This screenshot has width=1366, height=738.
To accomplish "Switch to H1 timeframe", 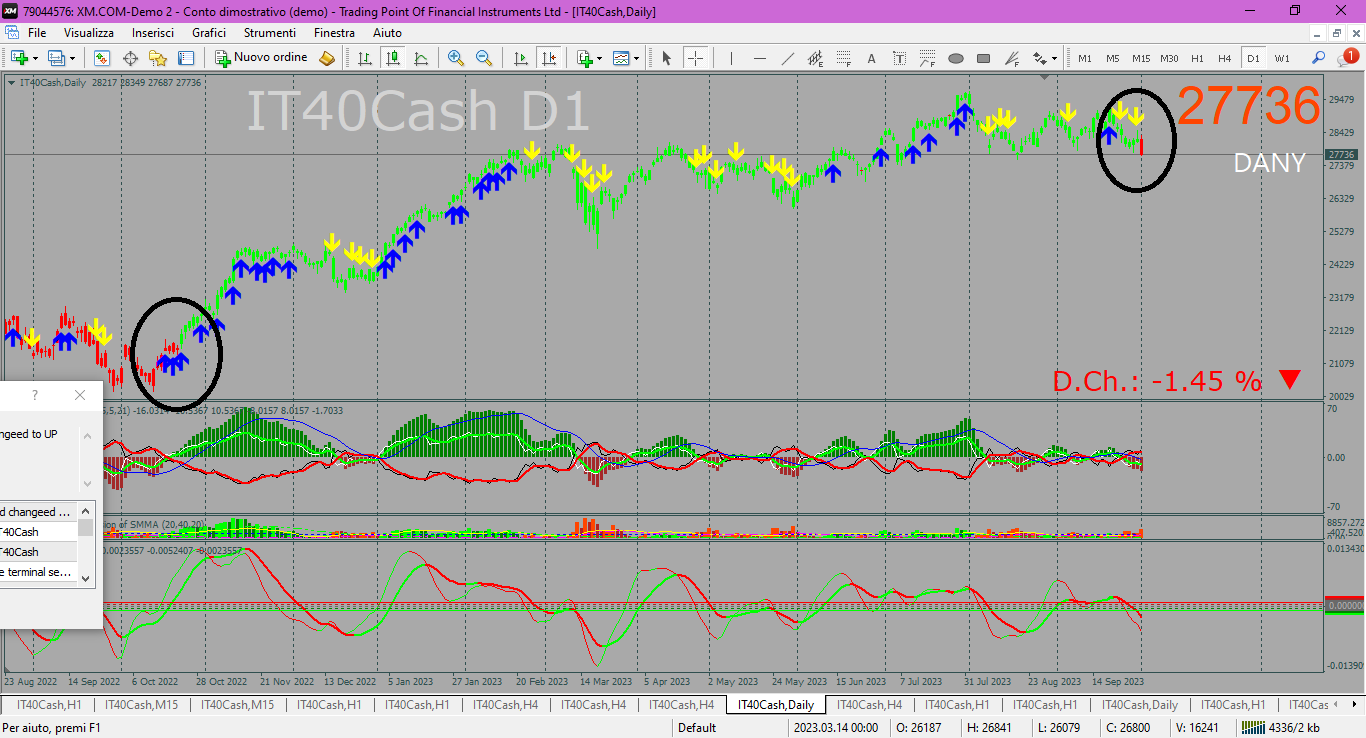I will pos(1197,58).
